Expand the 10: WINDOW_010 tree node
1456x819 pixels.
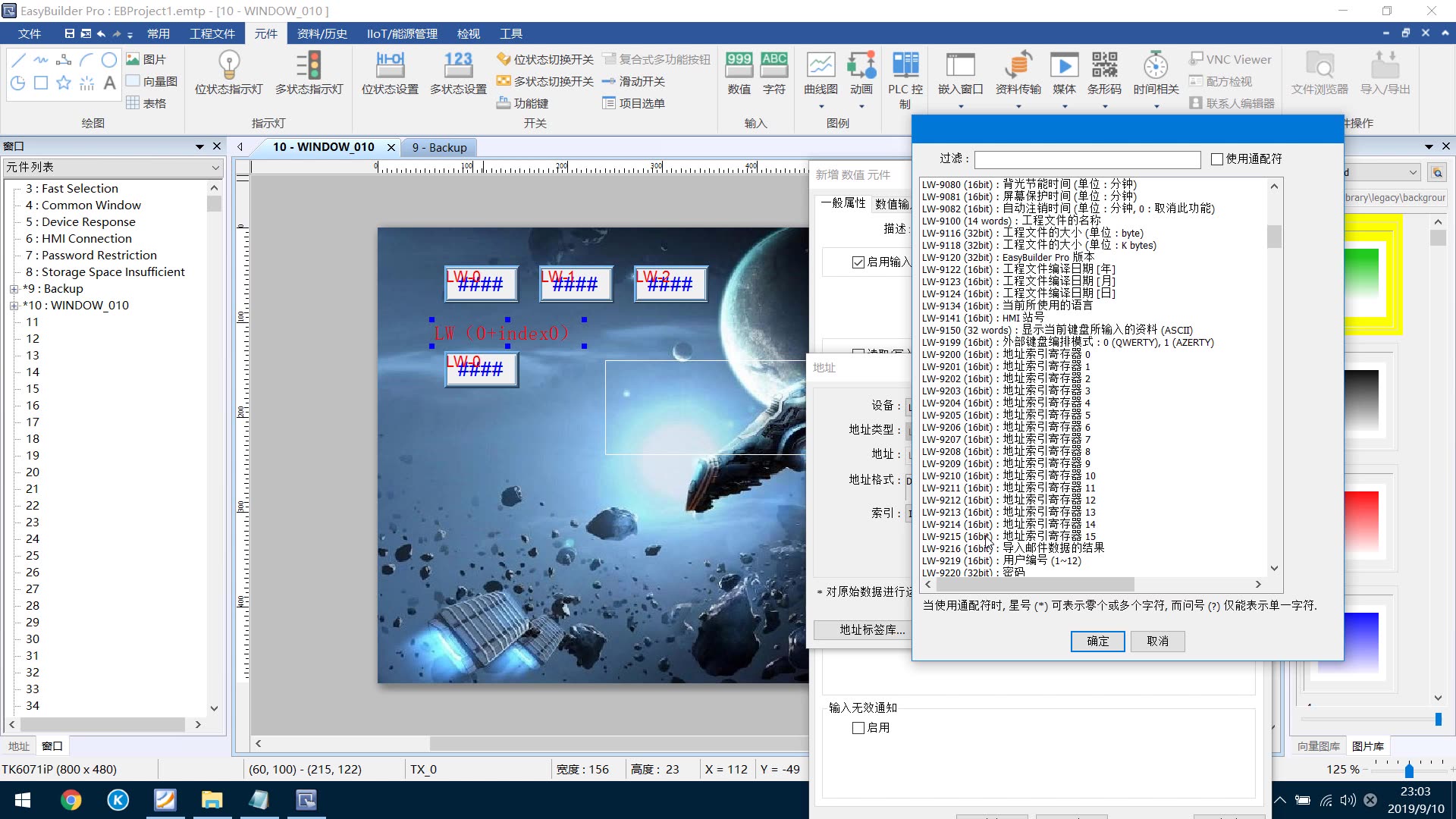click(x=14, y=306)
